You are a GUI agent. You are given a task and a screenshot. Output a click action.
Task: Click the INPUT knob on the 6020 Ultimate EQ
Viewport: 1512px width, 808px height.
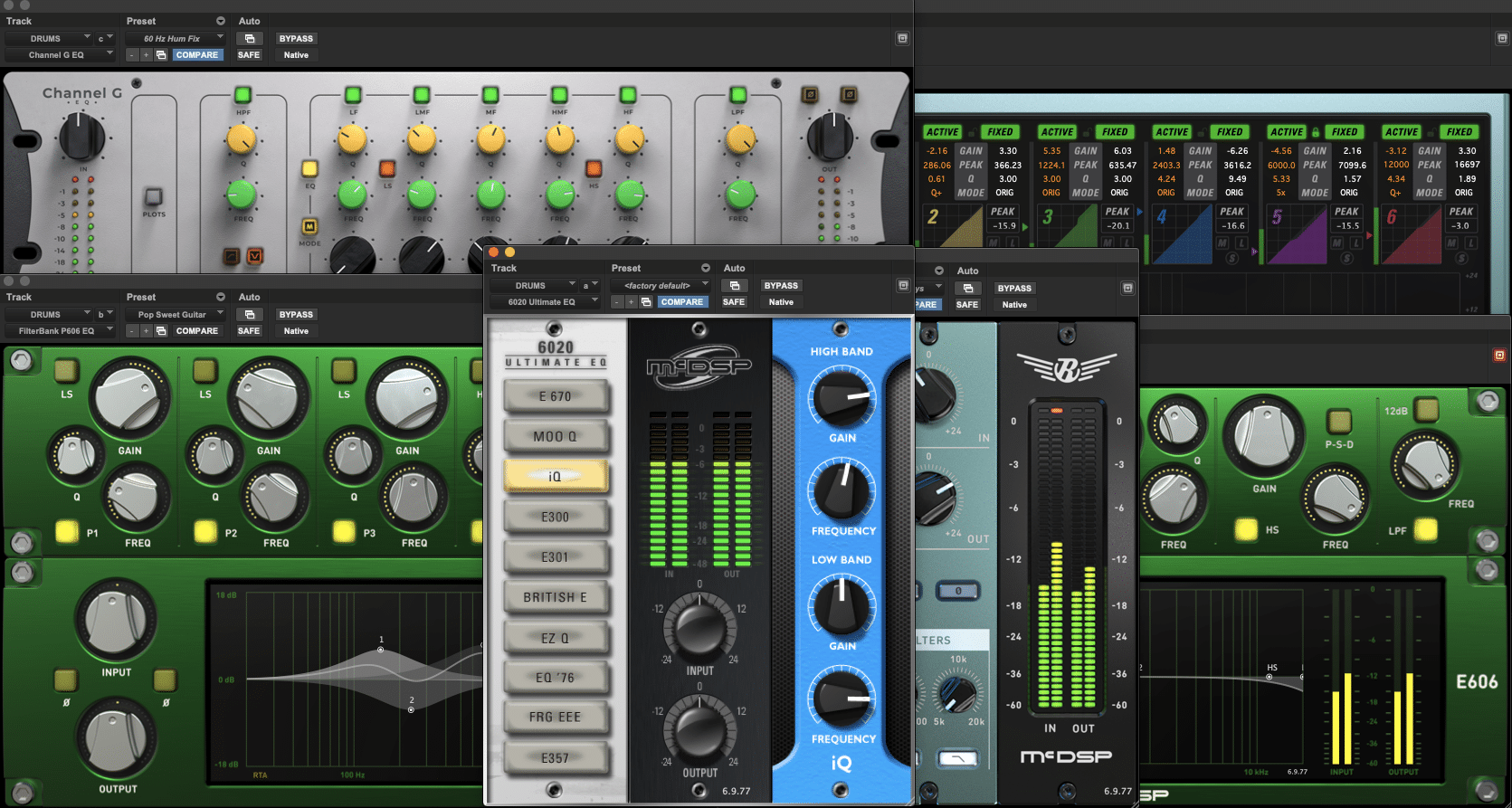coord(699,626)
